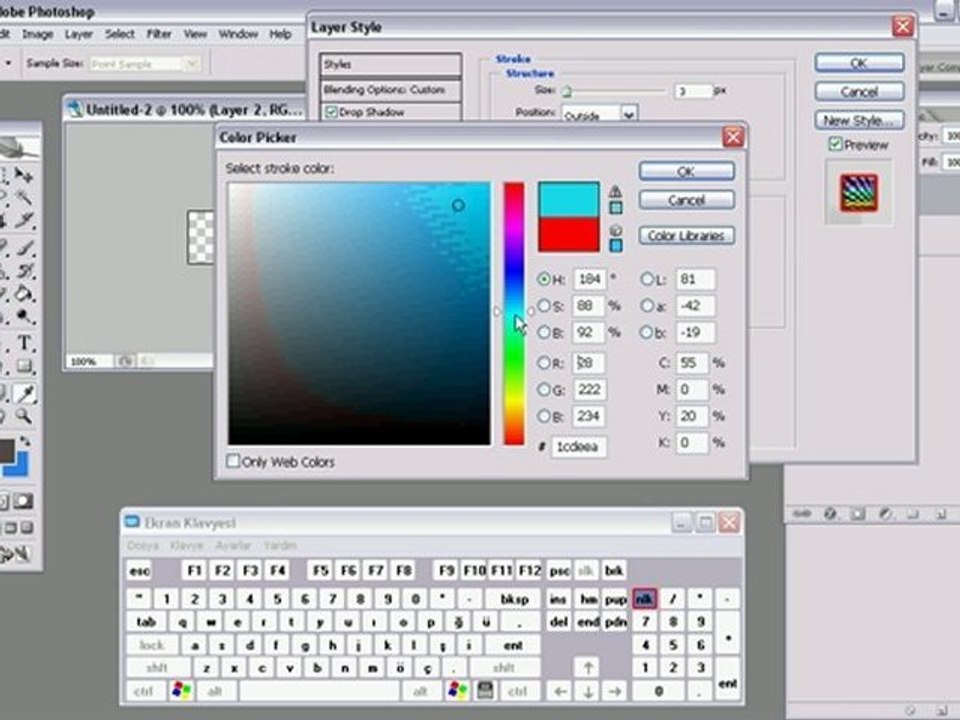Screen dimensions: 960x720
Task: Click Cancel in the Color Picker
Action: pyautogui.click(x=686, y=200)
